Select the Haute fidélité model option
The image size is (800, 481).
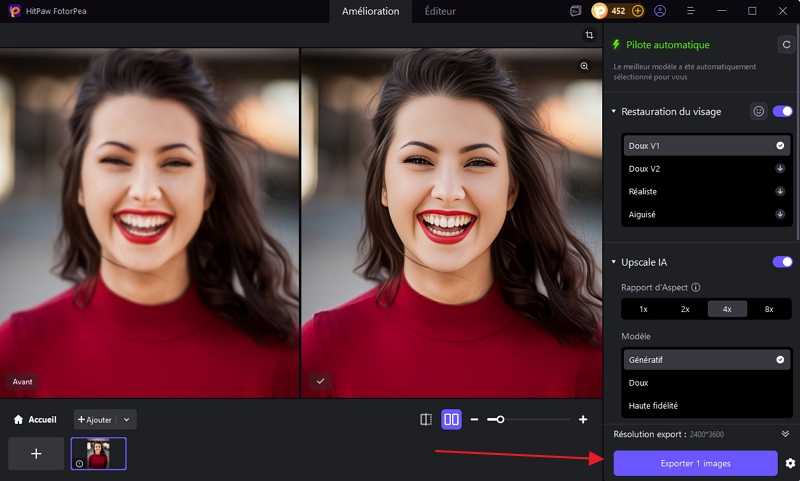point(655,405)
